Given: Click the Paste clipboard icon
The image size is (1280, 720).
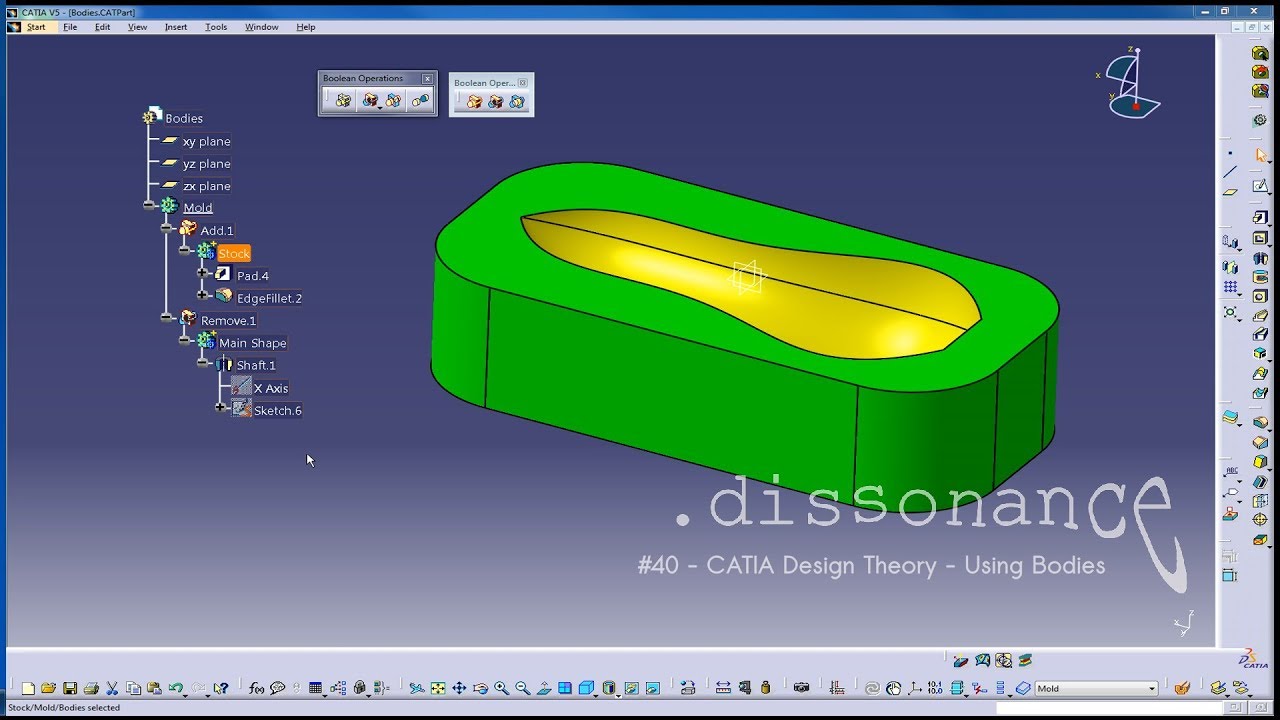Looking at the screenshot, I should click(154, 688).
